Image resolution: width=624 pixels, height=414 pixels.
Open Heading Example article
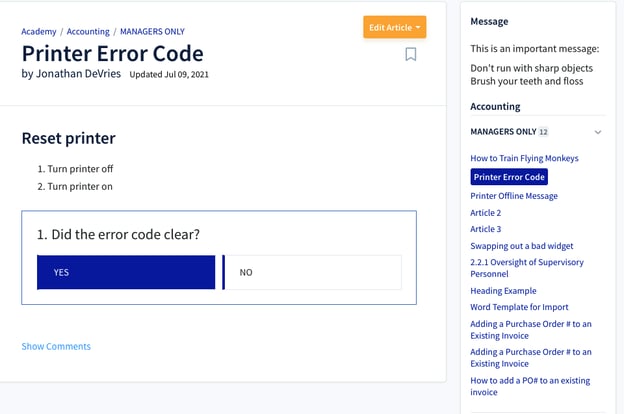point(503,291)
